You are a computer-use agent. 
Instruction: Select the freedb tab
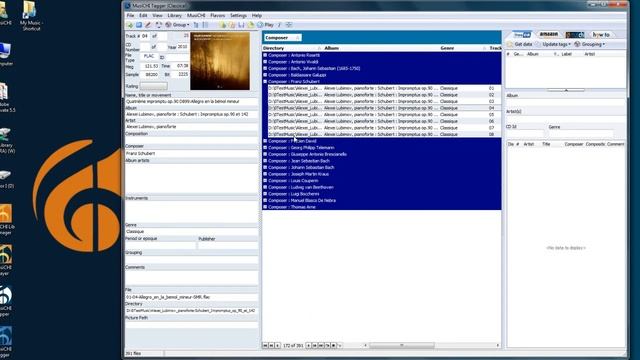[x=522, y=35]
